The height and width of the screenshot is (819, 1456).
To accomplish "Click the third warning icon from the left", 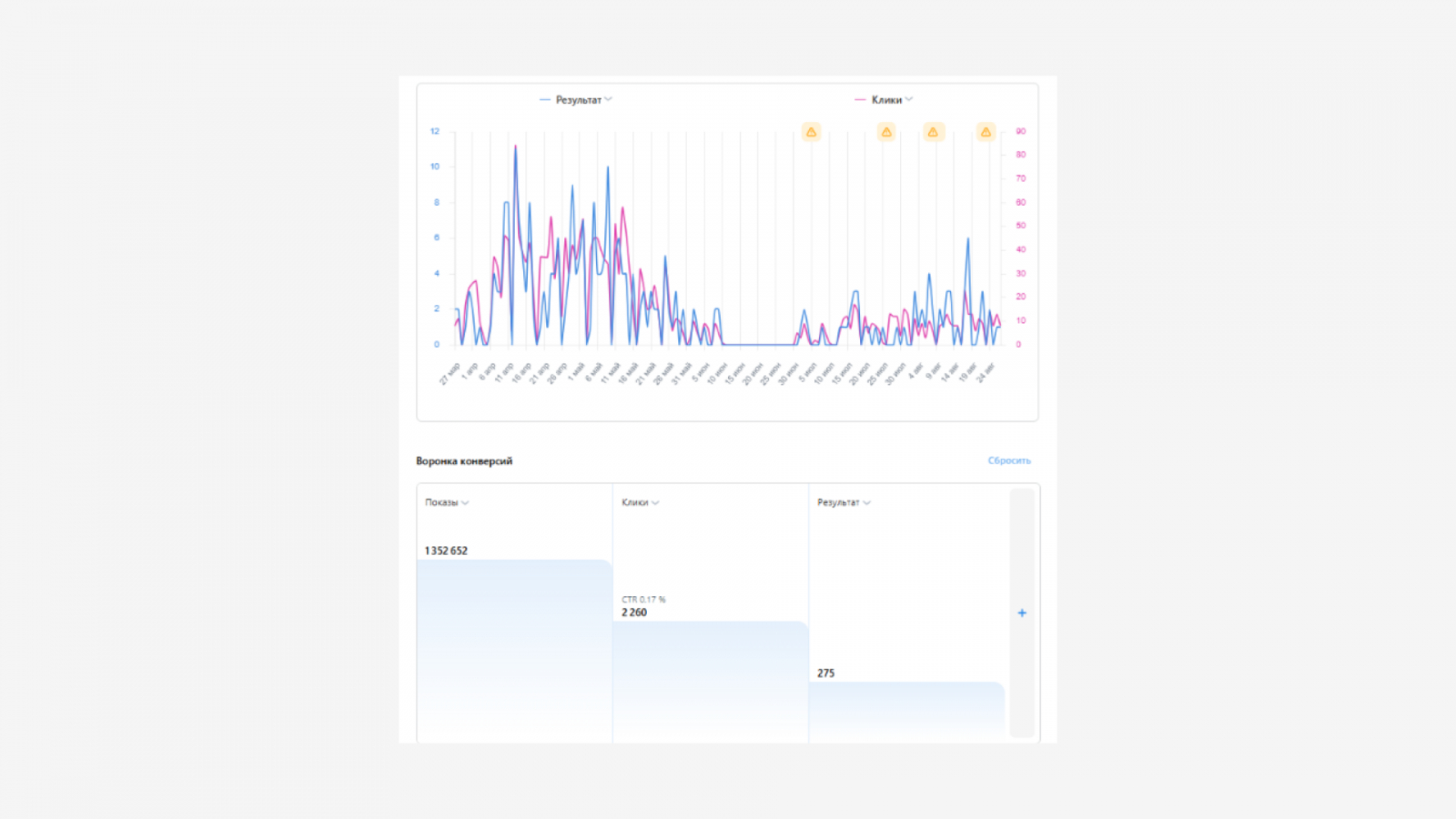I will click(933, 132).
